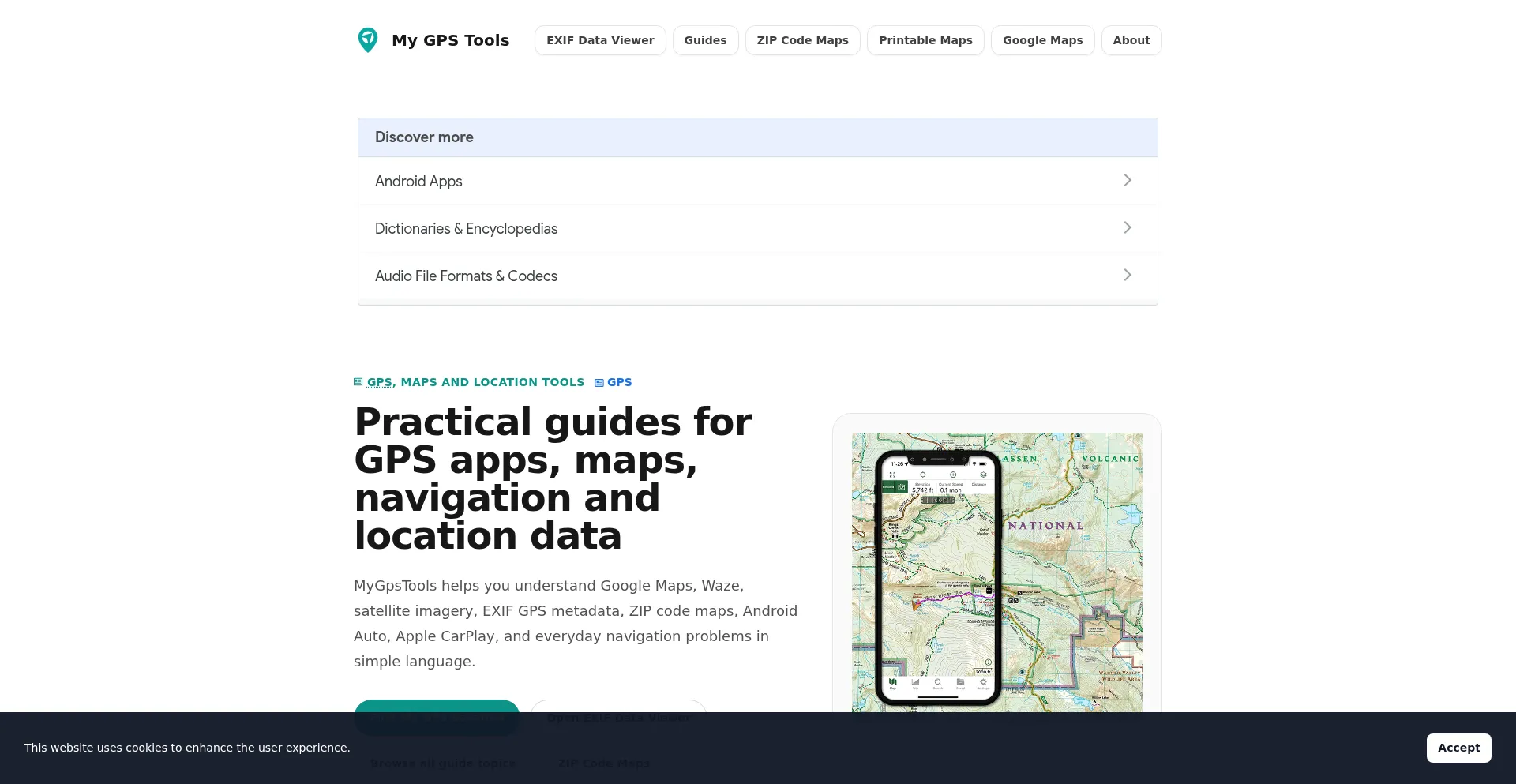Click the Discover more header
The image size is (1516, 784).
[x=758, y=137]
